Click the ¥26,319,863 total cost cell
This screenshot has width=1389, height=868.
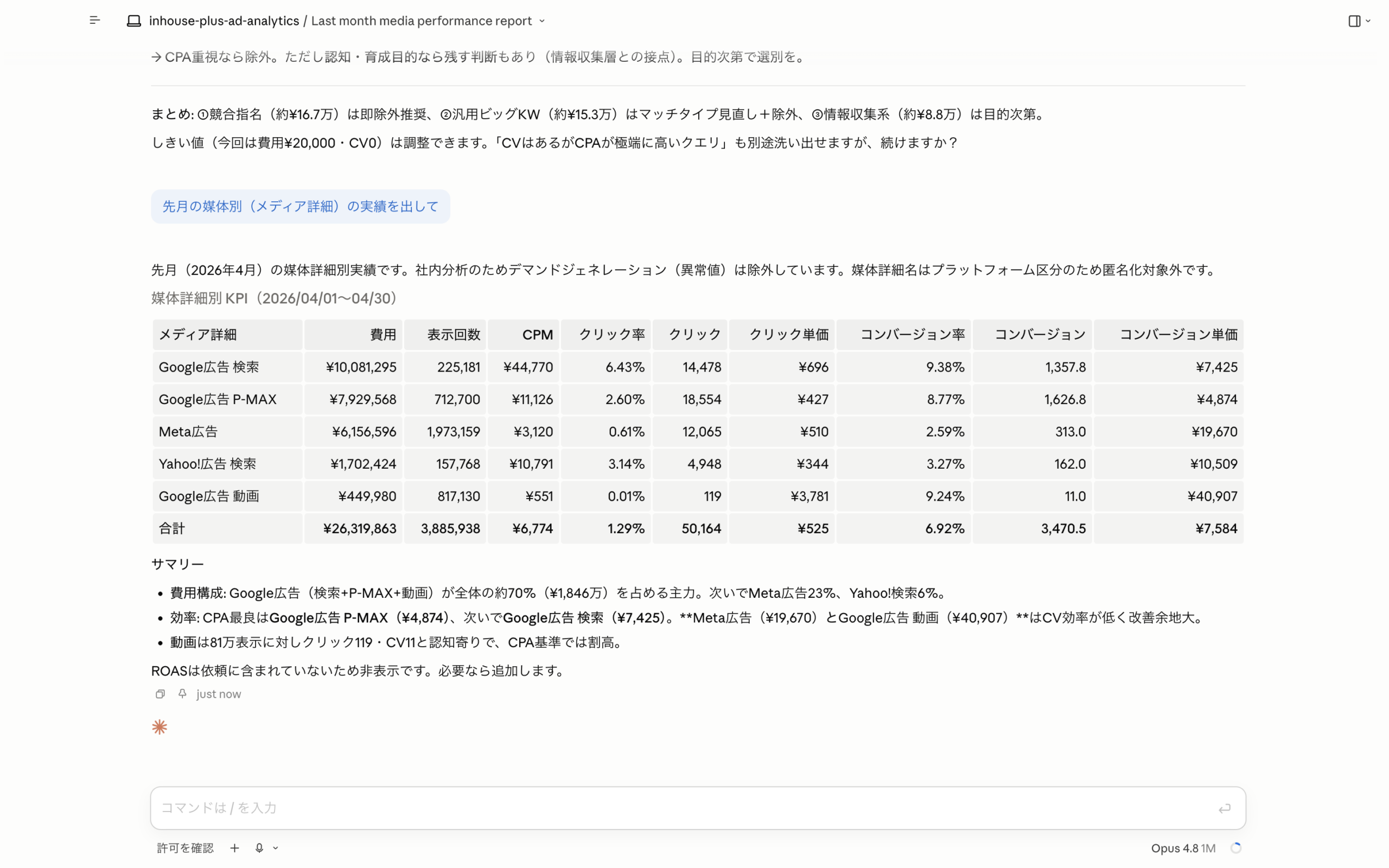pos(353,528)
